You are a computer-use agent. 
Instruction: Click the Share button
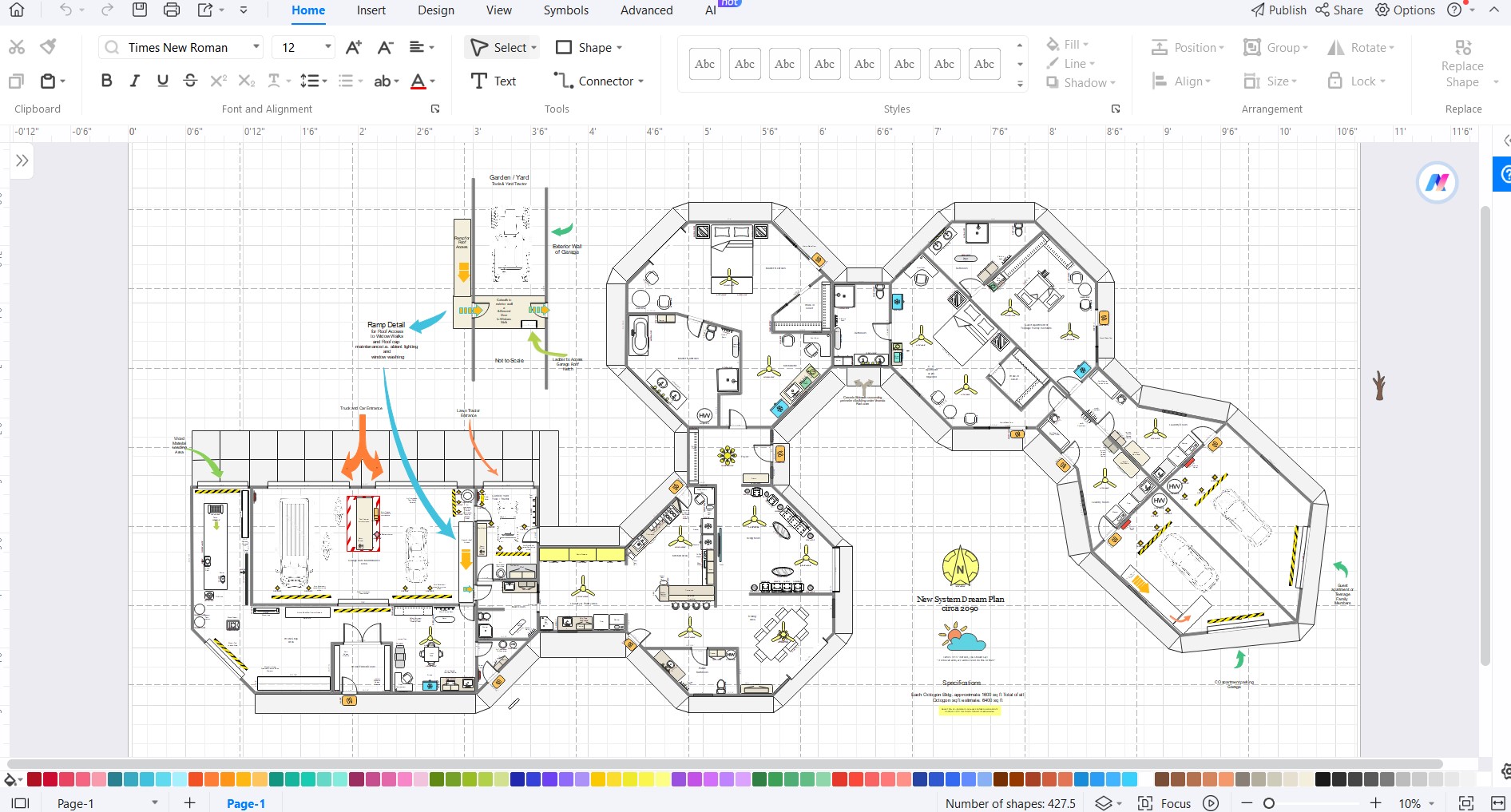(1339, 10)
